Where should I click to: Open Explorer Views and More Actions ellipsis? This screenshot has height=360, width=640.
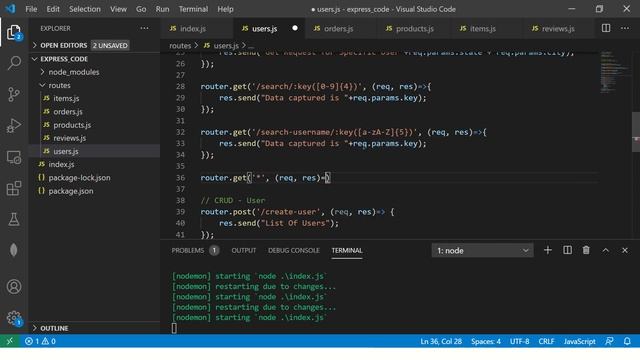tap(144, 28)
